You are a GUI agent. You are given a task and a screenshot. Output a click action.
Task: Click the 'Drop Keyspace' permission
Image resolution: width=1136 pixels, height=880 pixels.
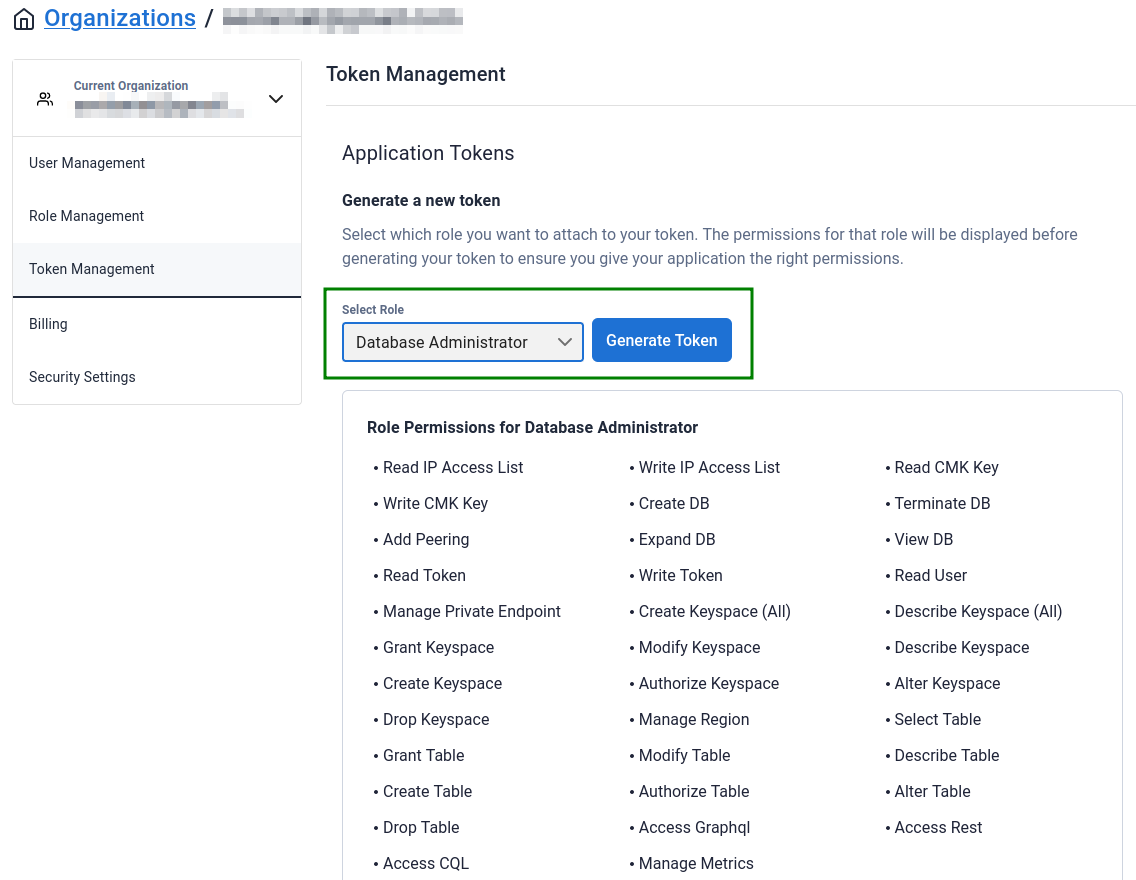[x=435, y=720]
